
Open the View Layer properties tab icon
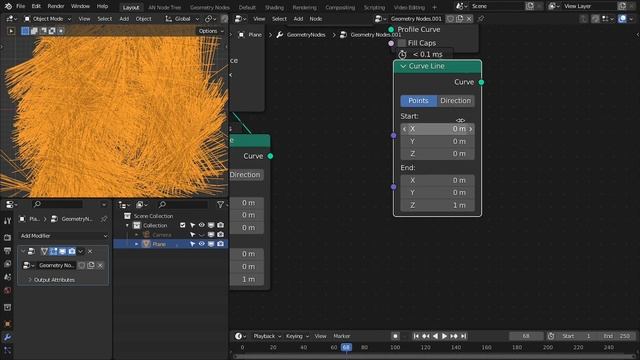7,264
